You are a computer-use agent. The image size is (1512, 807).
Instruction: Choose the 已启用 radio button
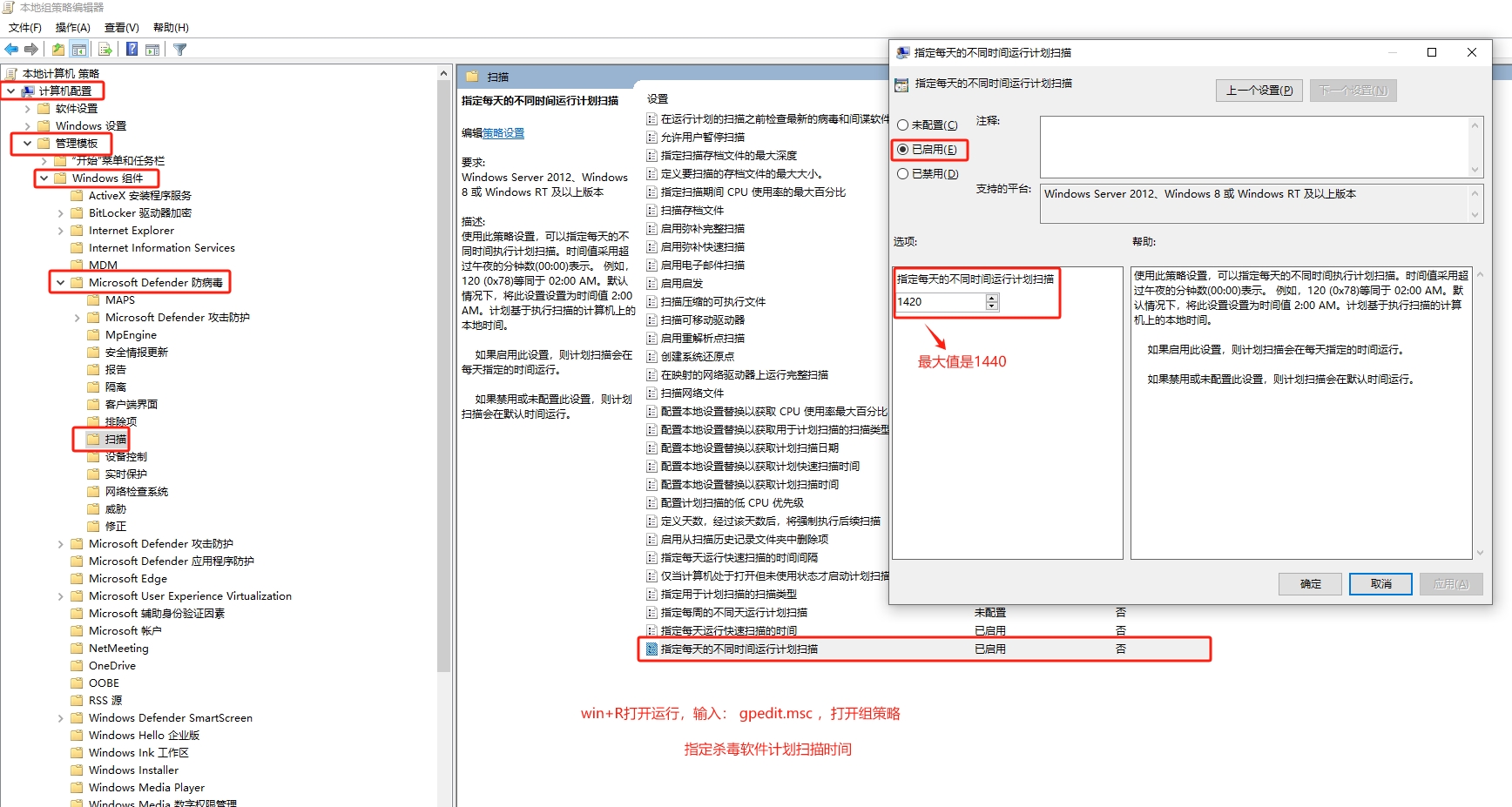click(903, 150)
